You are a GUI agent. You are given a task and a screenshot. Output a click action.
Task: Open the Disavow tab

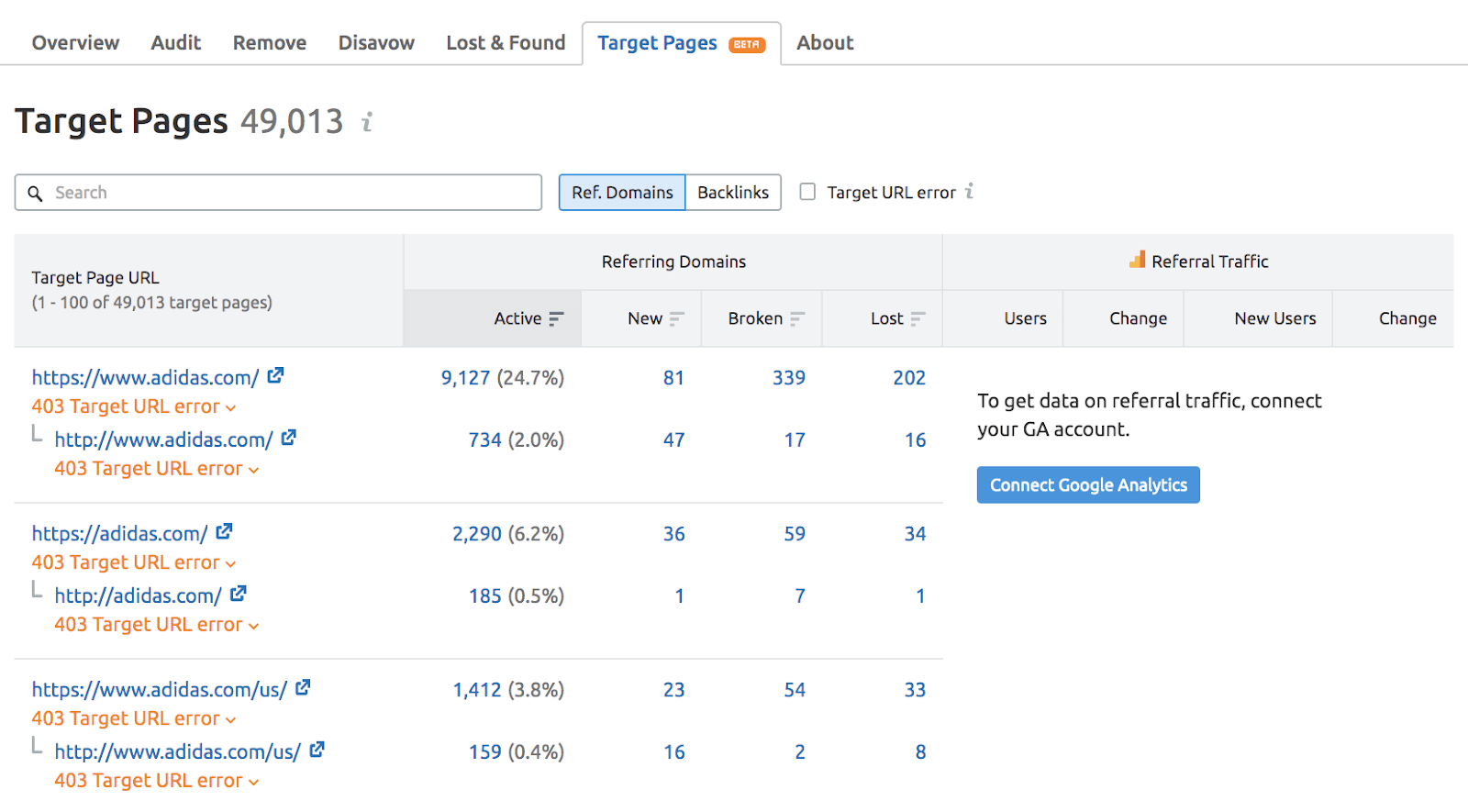376,43
